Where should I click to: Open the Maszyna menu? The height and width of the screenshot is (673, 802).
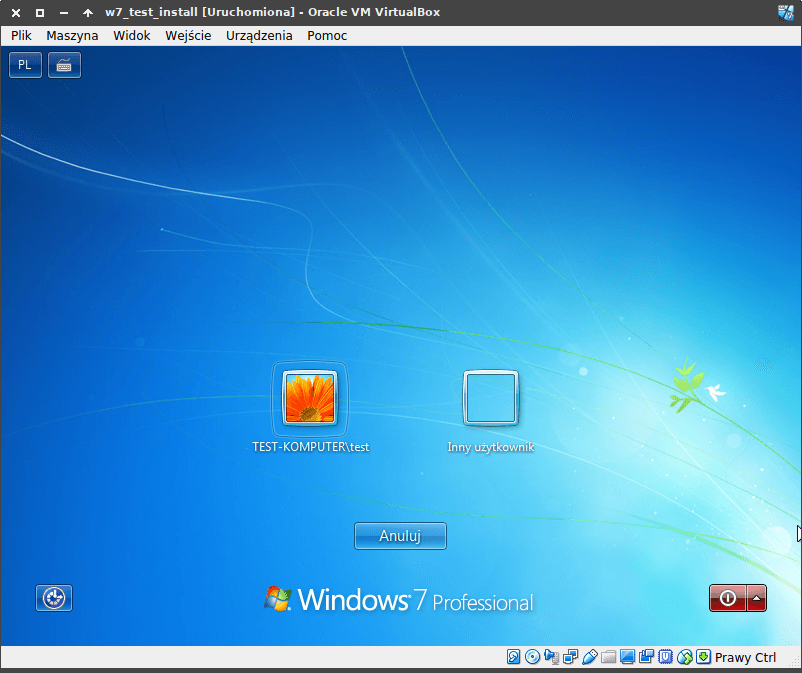pyautogui.click(x=72, y=35)
